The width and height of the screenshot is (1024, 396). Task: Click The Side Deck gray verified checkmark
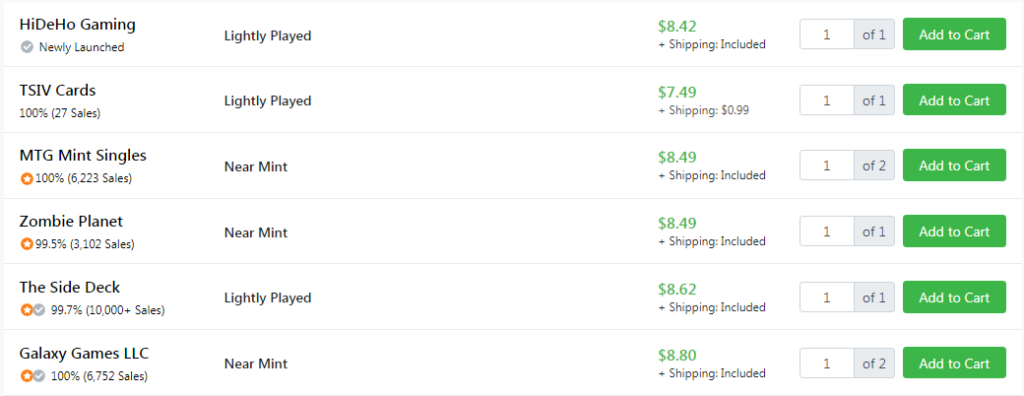(x=39, y=310)
